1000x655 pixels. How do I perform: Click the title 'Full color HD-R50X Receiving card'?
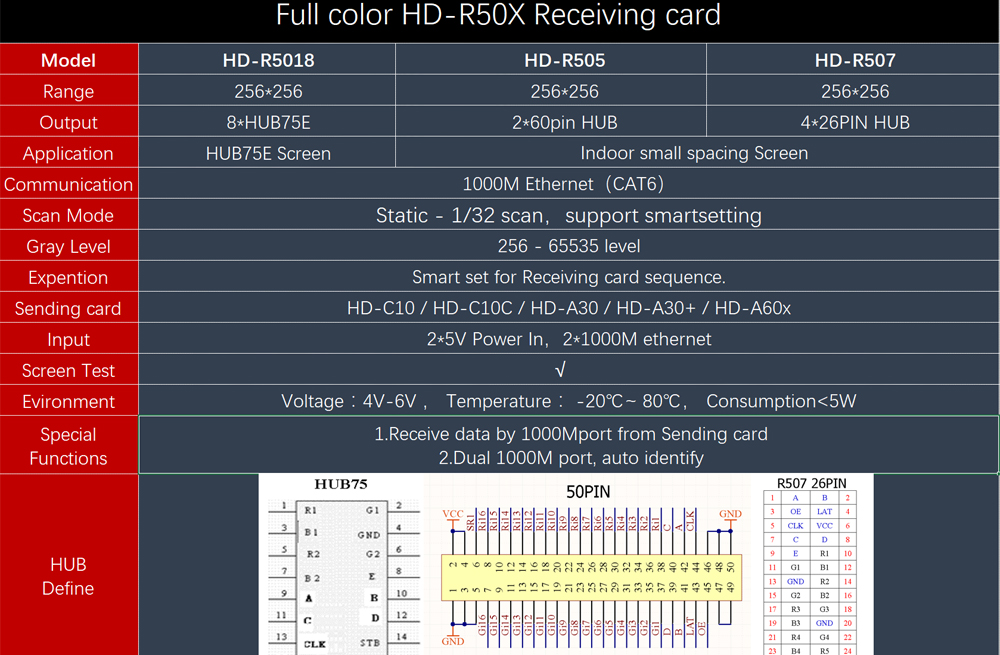498,15
